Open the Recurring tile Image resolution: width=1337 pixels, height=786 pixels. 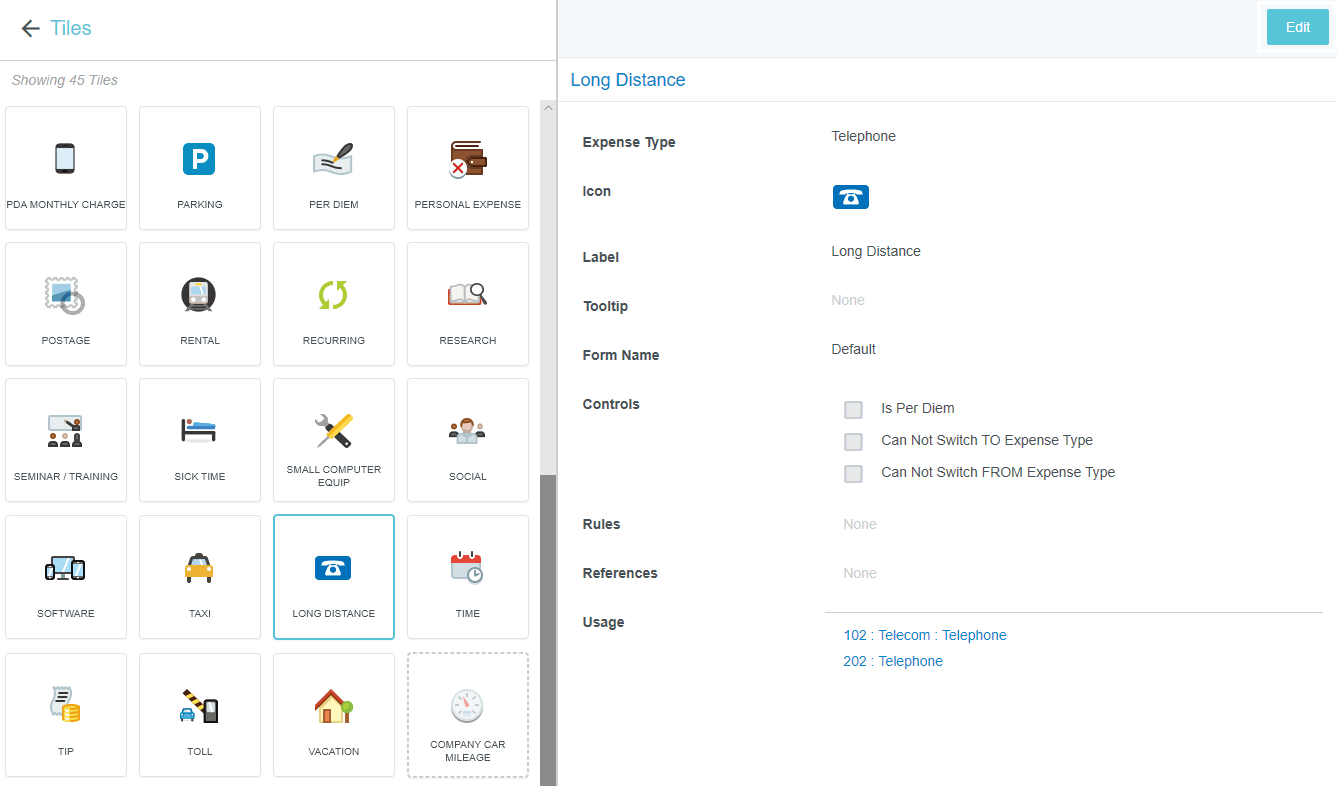(333, 303)
